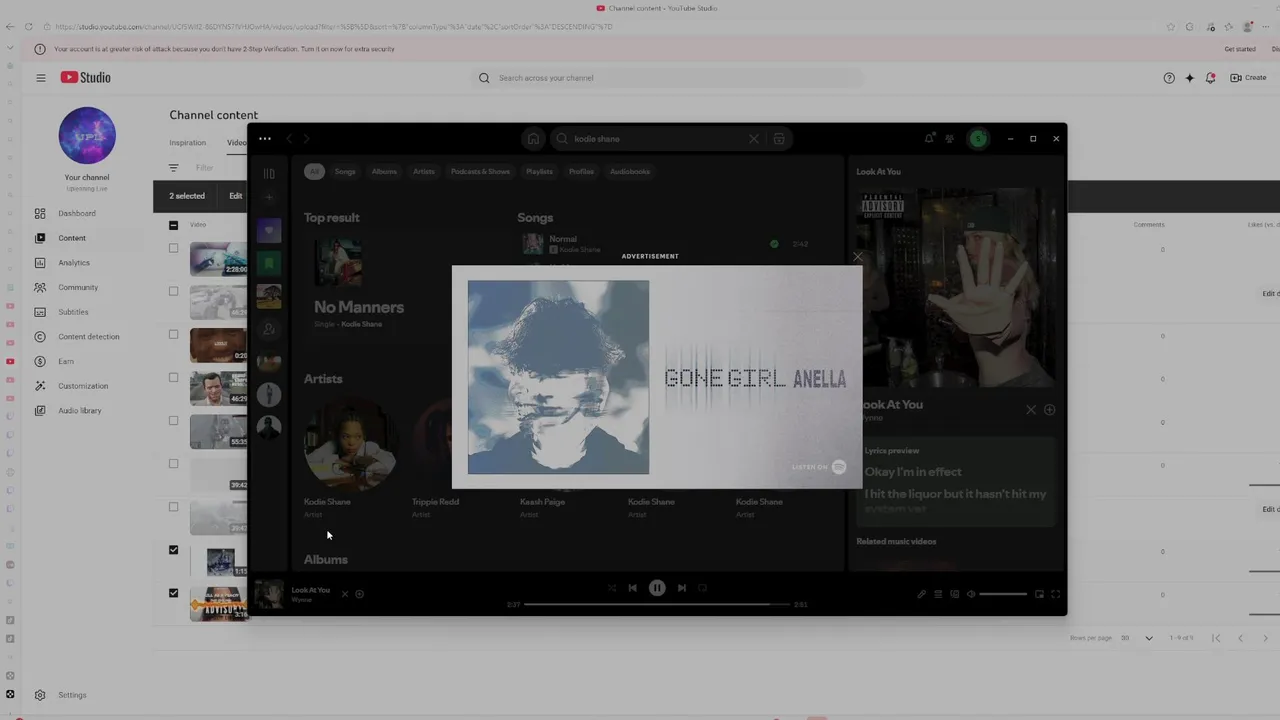
Task: Select the Audiobooks filter chip
Action: tap(630, 171)
